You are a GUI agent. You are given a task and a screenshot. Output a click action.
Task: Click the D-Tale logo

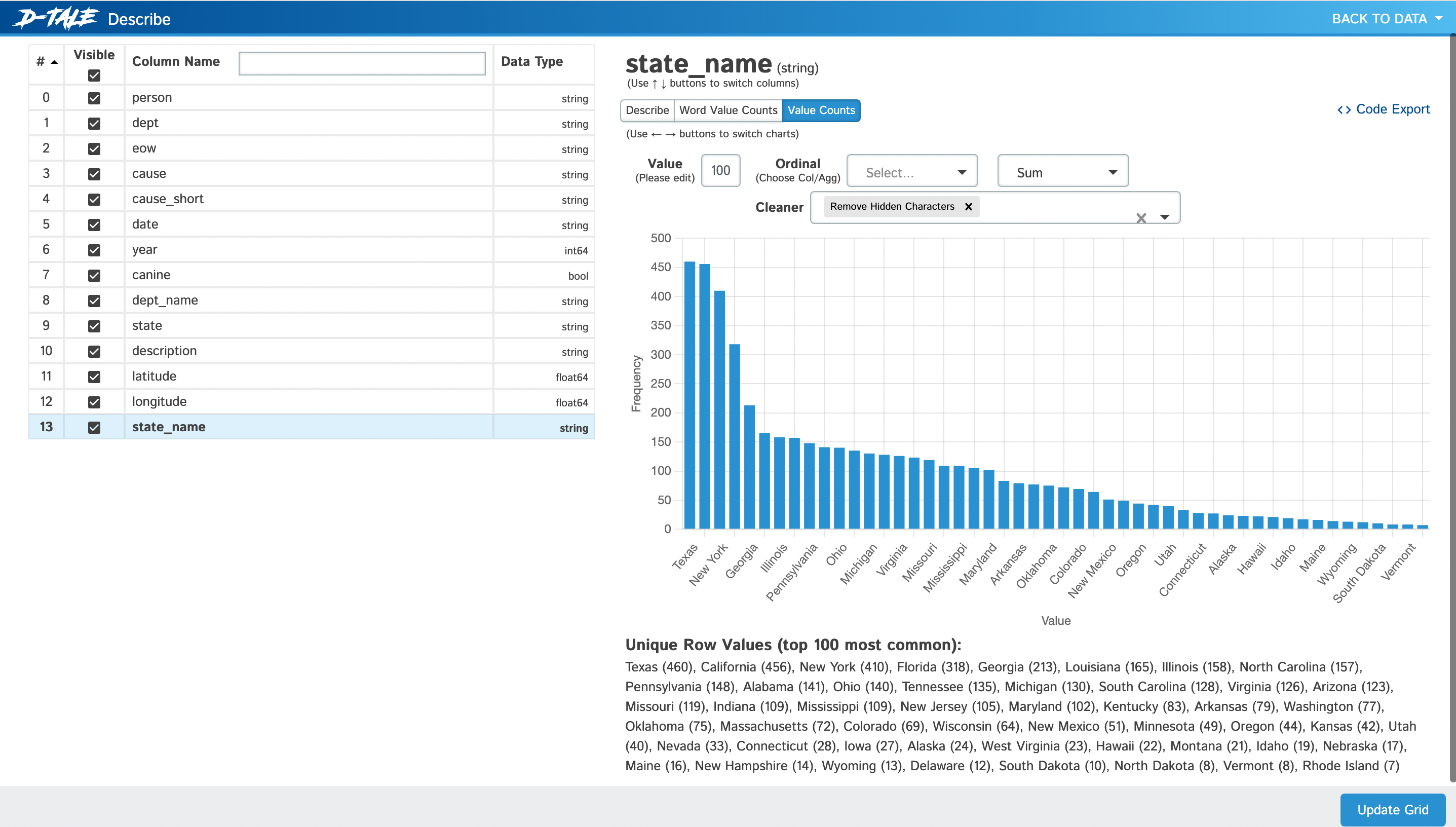click(x=56, y=18)
